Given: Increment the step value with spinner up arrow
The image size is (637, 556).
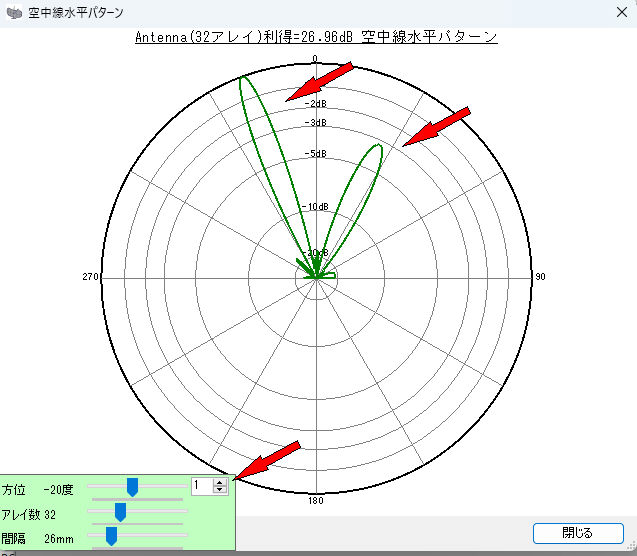Looking at the screenshot, I should 221,481.
